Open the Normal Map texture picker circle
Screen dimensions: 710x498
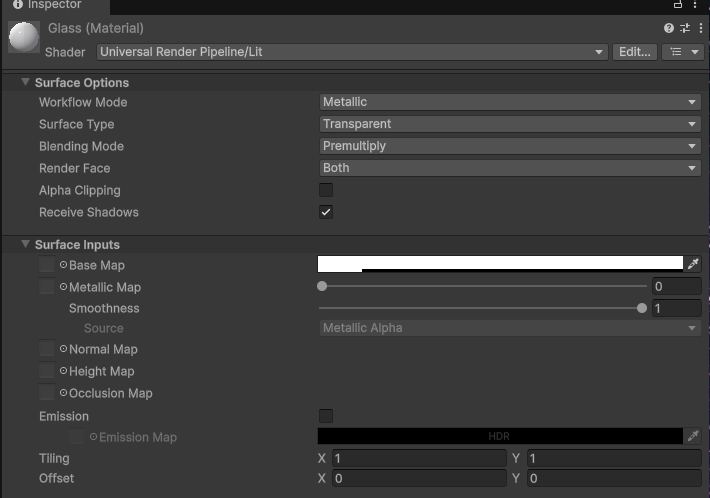(63, 350)
